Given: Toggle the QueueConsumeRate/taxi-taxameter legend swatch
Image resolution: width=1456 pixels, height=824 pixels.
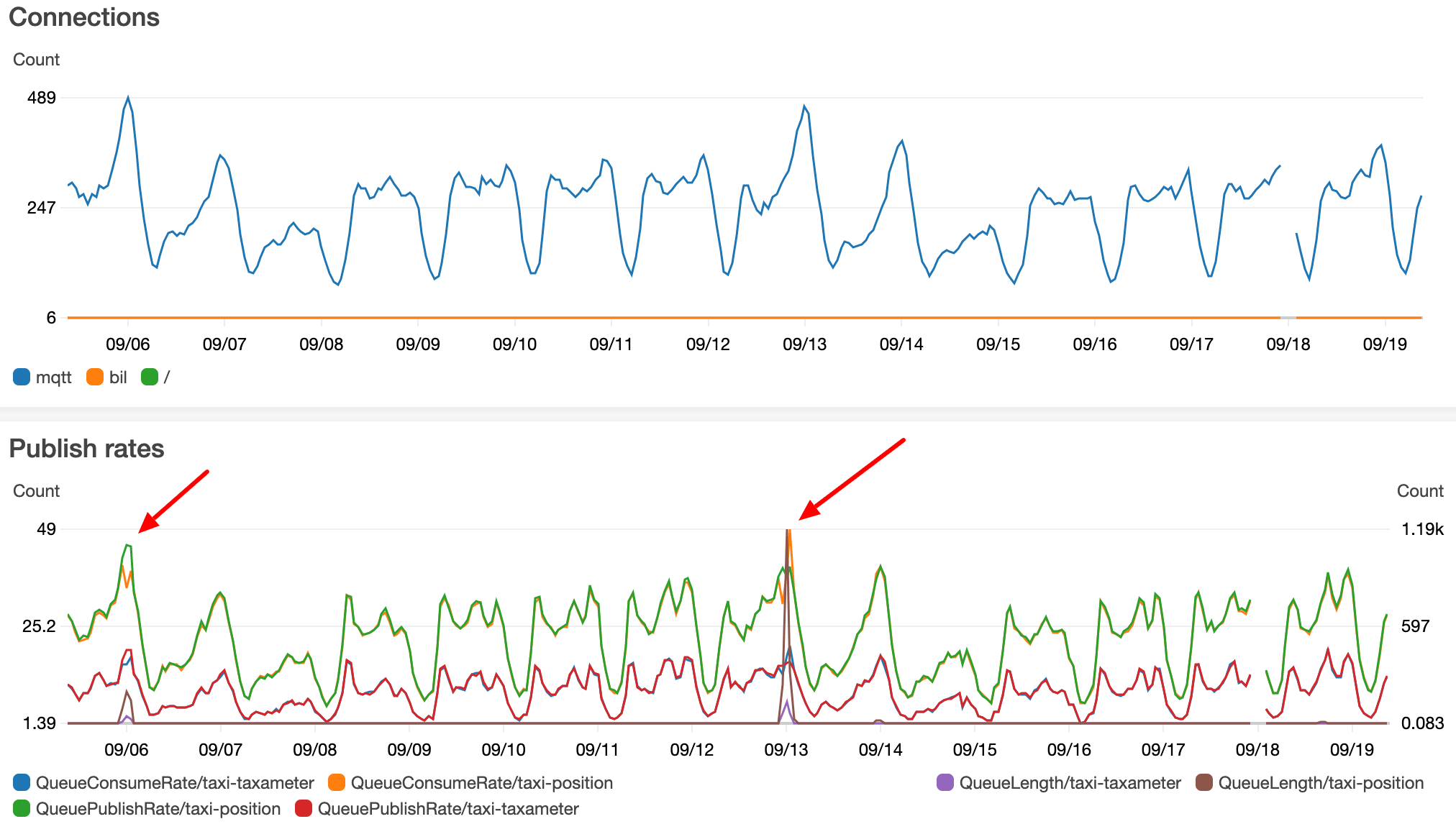Looking at the screenshot, I should (x=22, y=782).
